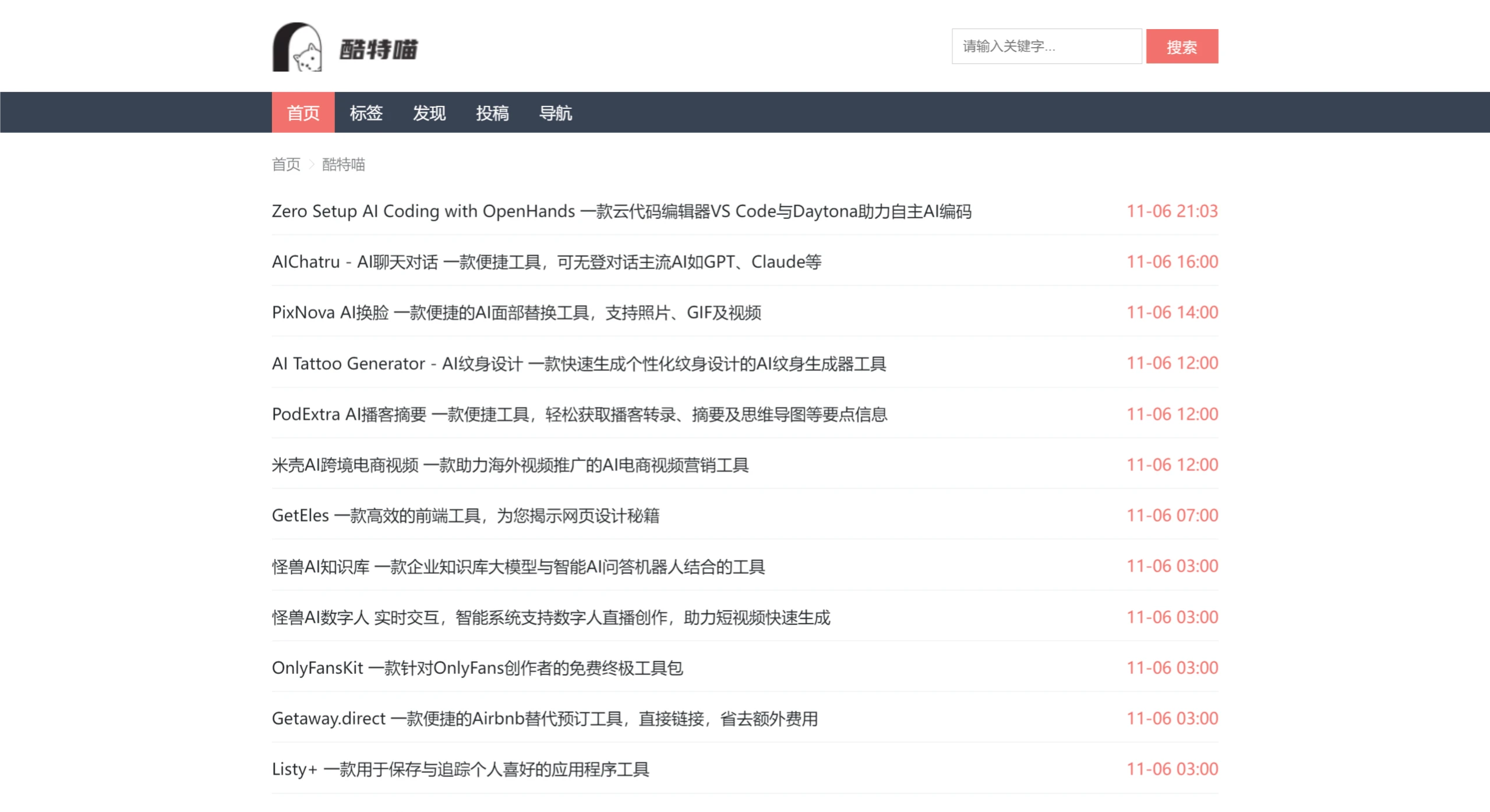
Task: Open the 发现 discover section
Action: [x=429, y=112]
